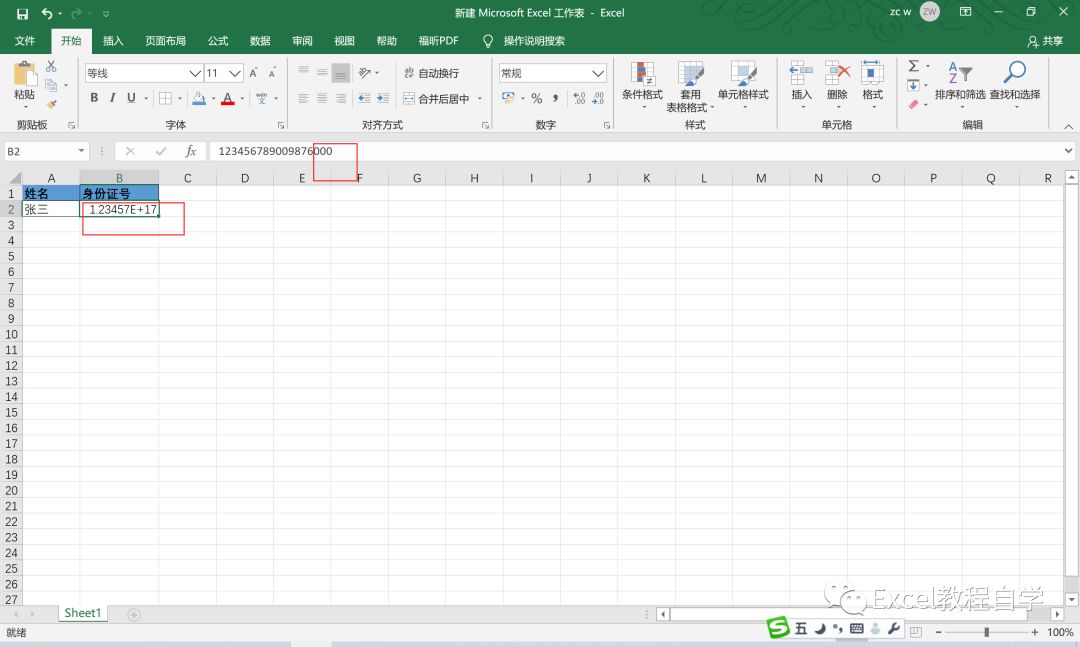Open 排序和筛选 sort and filter
The image size is (1080, 647).
pyautogui.click(x=960, y=85)
